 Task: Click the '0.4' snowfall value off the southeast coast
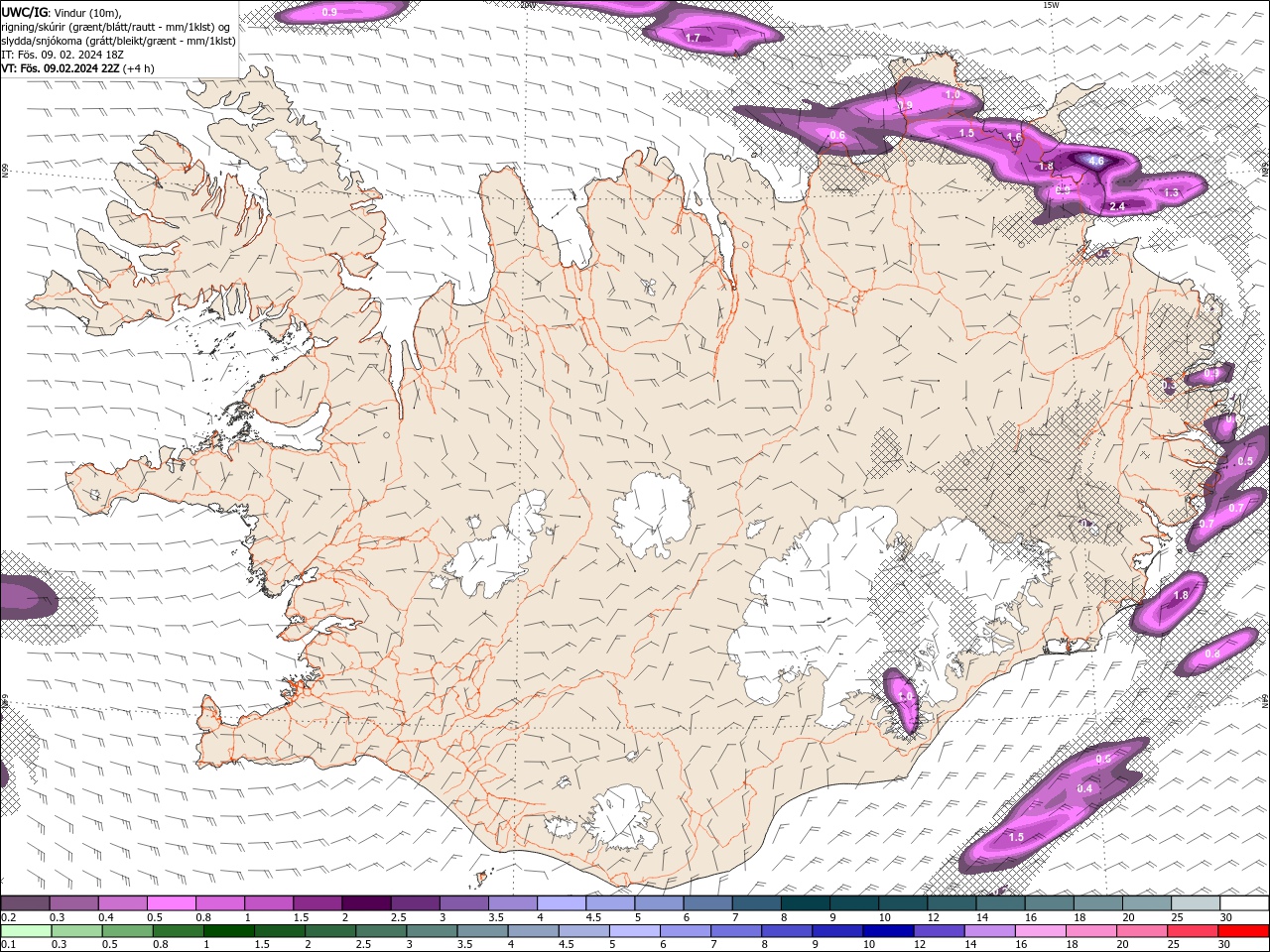(1084, 788)
